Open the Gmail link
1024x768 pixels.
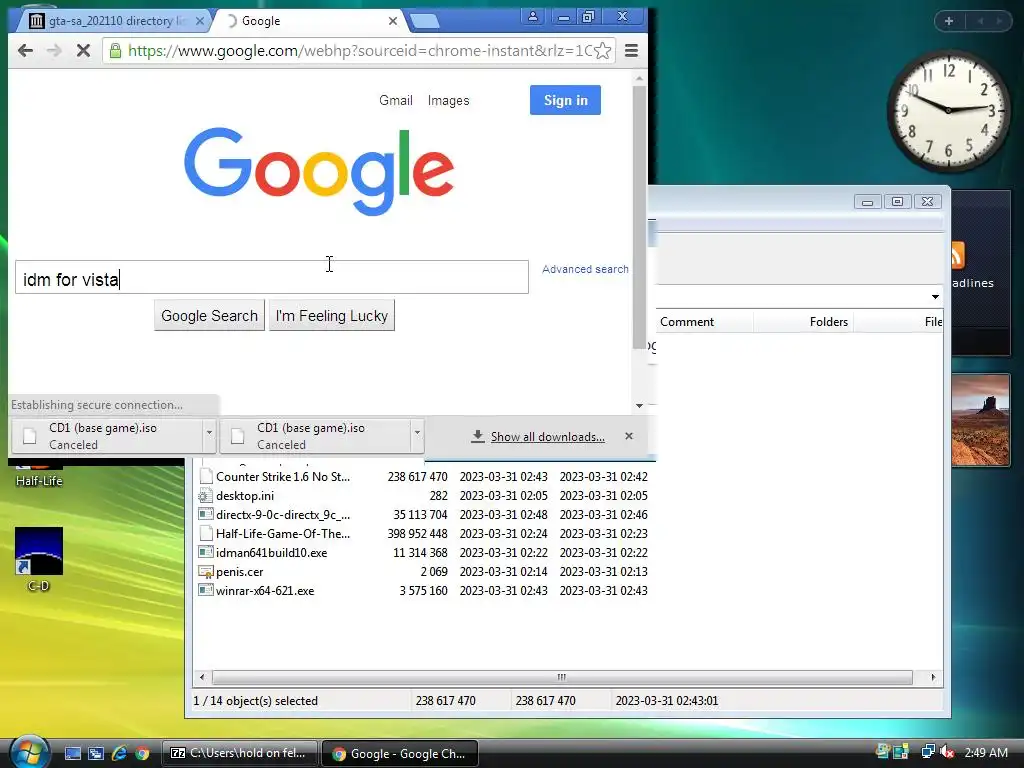[396, 101]
